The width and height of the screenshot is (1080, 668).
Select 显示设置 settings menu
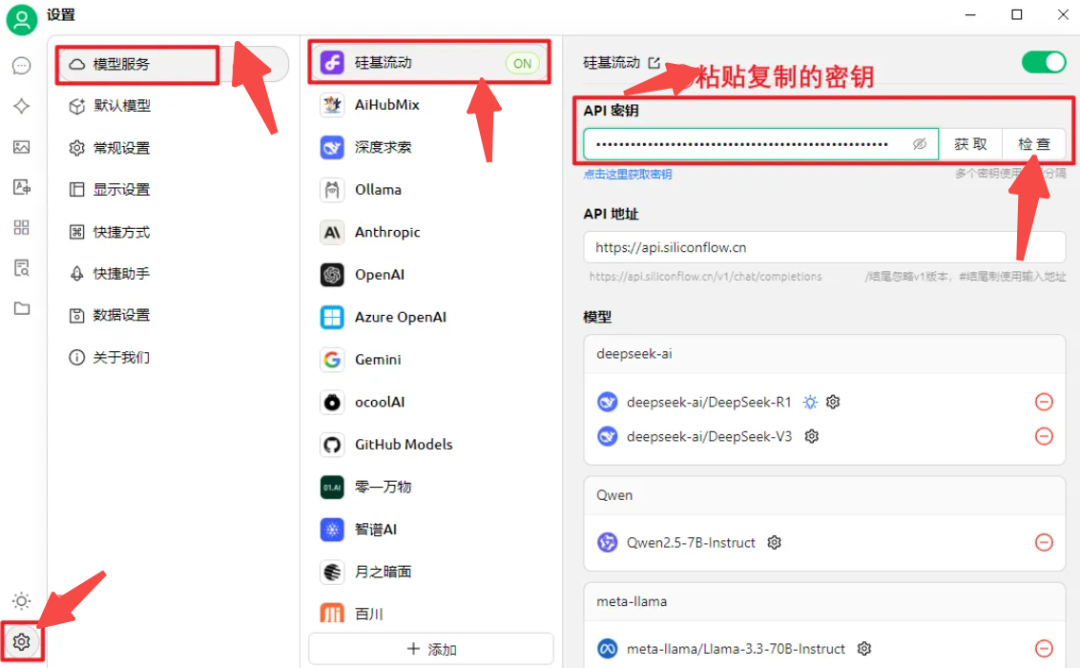tap(173, 189)
